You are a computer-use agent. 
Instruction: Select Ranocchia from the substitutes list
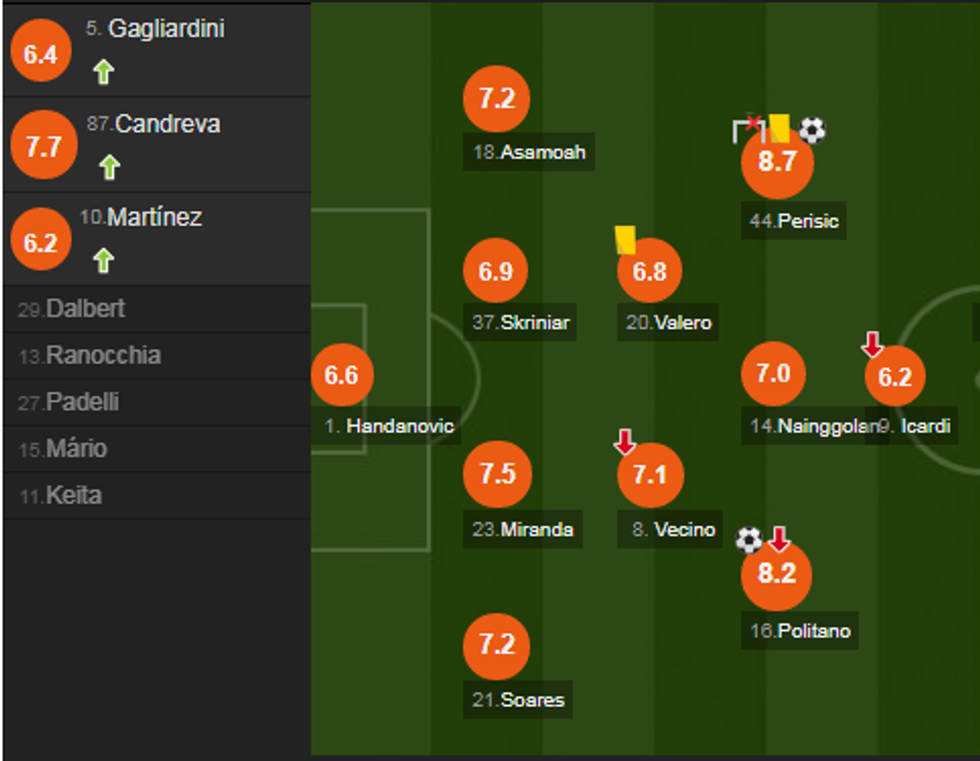coord(103,355)
